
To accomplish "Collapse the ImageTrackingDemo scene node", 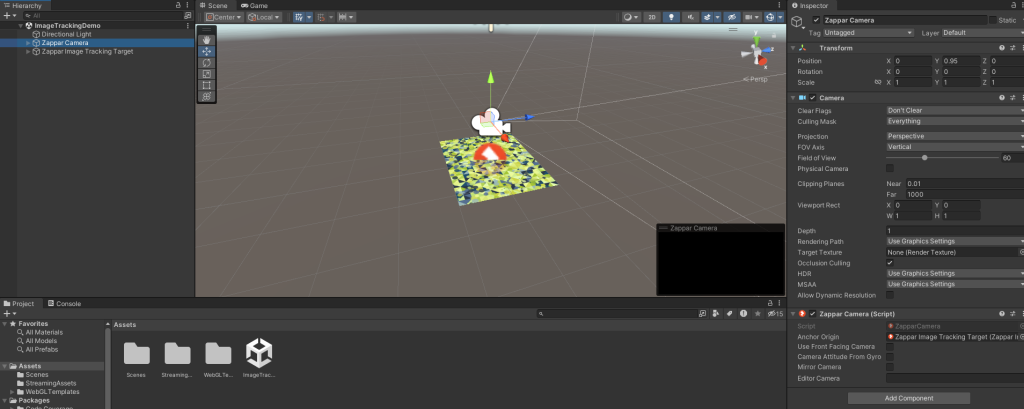I will [x=22, y=25].
